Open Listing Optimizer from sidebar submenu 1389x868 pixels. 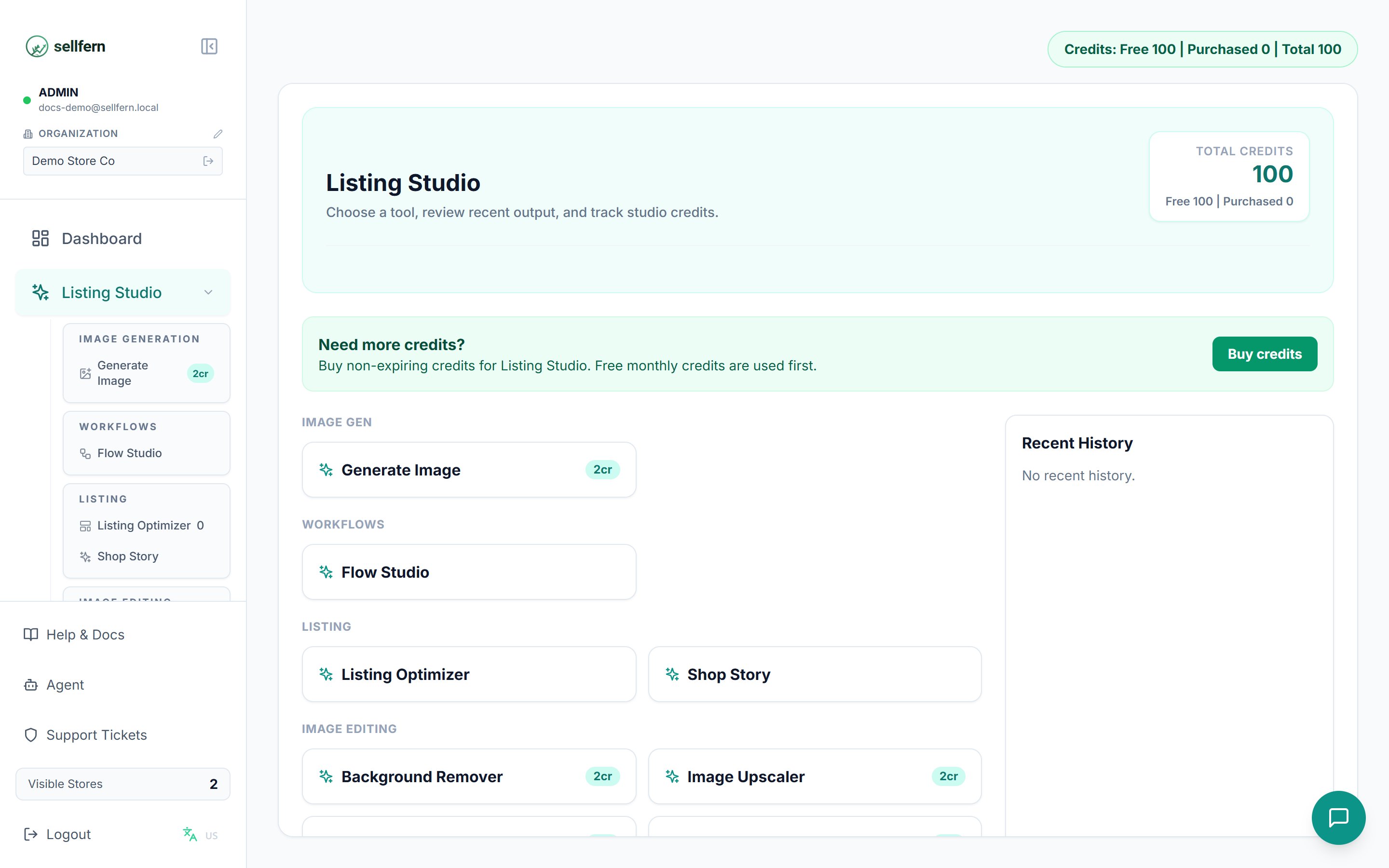(146, 525)
